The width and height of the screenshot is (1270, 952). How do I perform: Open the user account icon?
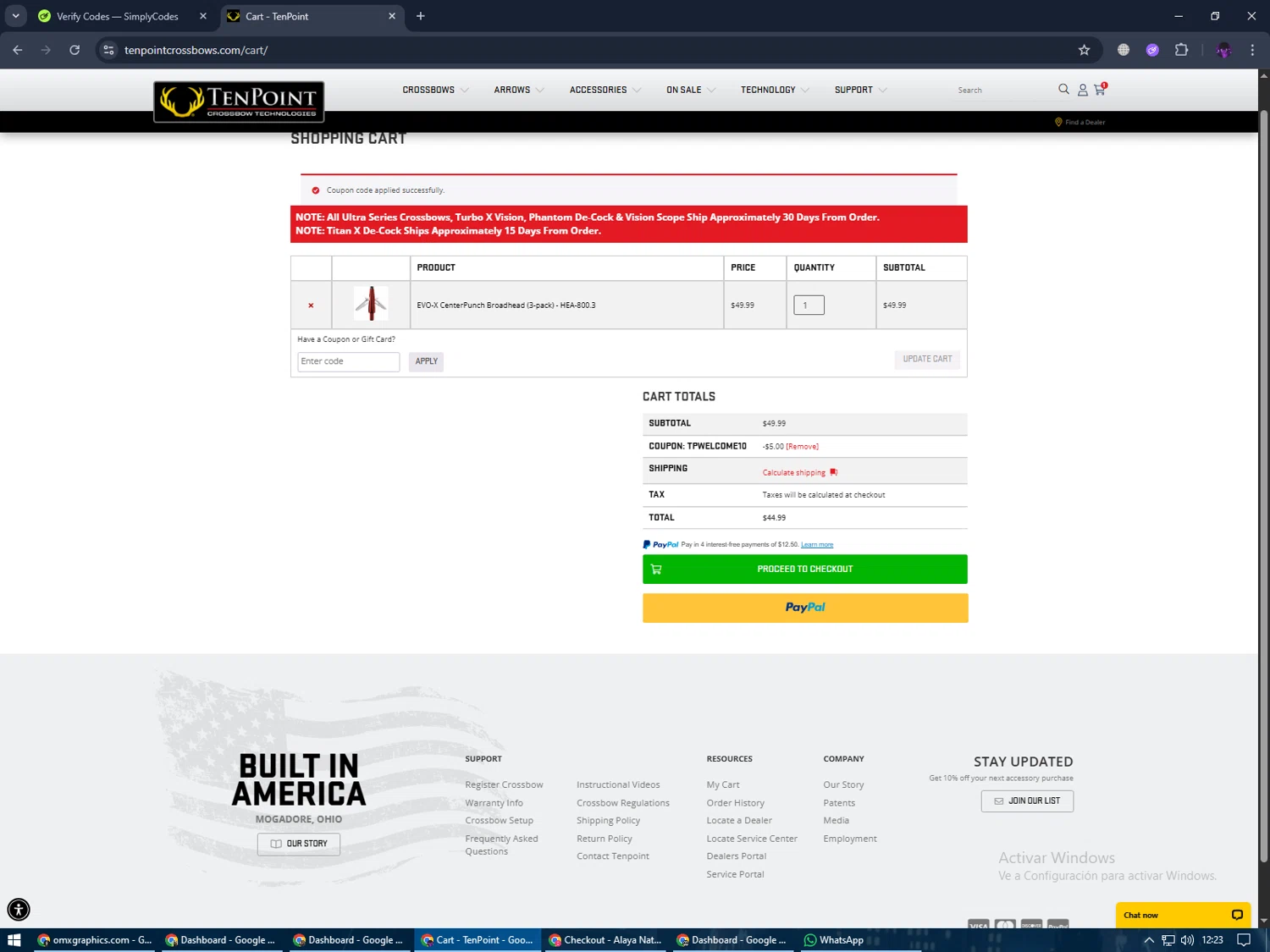pos(1082,90)
